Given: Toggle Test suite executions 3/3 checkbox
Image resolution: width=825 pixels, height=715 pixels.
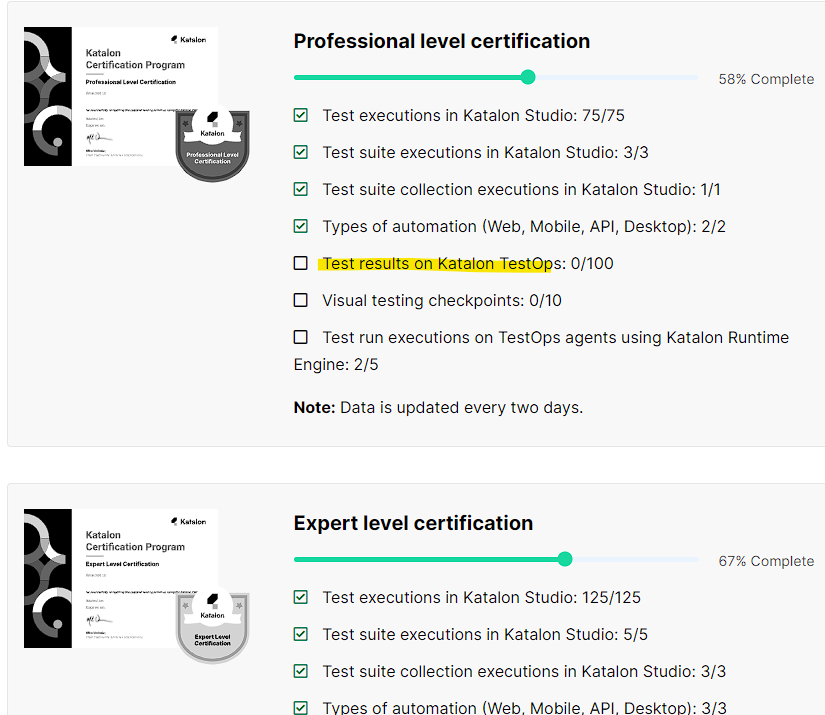Looking at the screenshot, I should click(300, 152).
